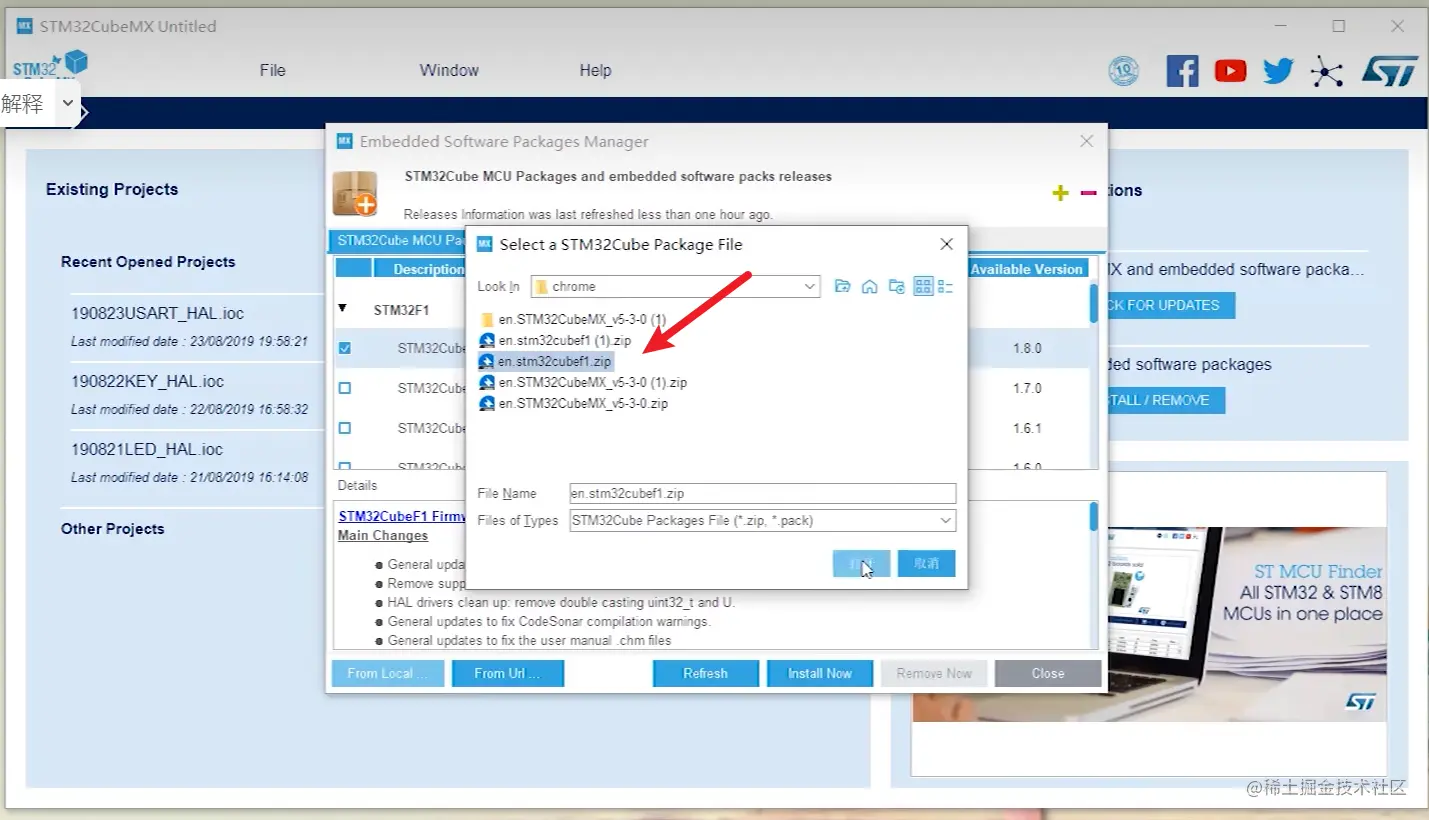This screenshot has height=820, width=1429.
Task: Click the Refresh button
Action: pos(706,674)
